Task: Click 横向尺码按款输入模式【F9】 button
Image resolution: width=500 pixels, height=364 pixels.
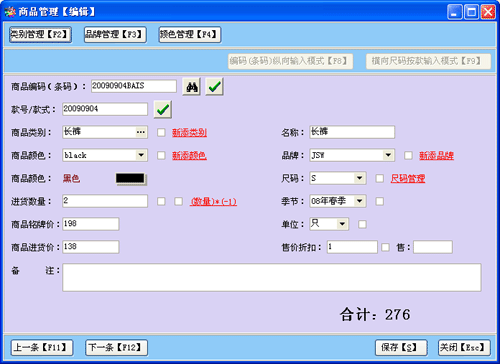Action: 428,61
